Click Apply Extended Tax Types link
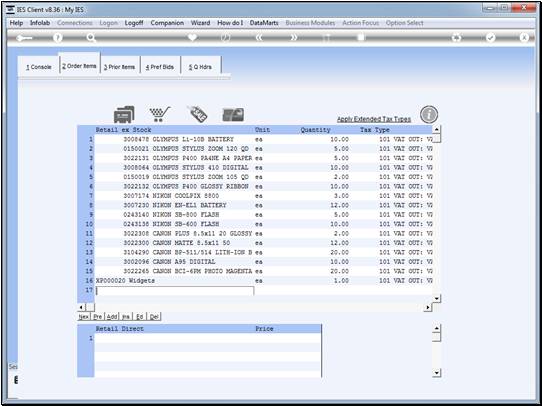 click(374, 119)
